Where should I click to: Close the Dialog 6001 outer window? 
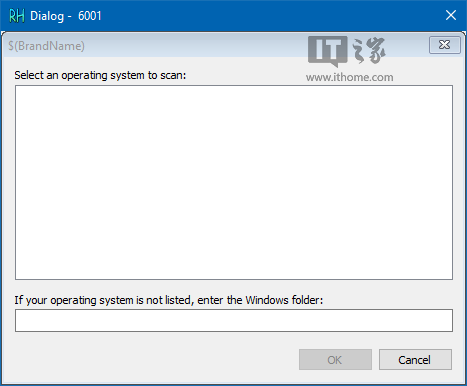click(x=451, y=15)
